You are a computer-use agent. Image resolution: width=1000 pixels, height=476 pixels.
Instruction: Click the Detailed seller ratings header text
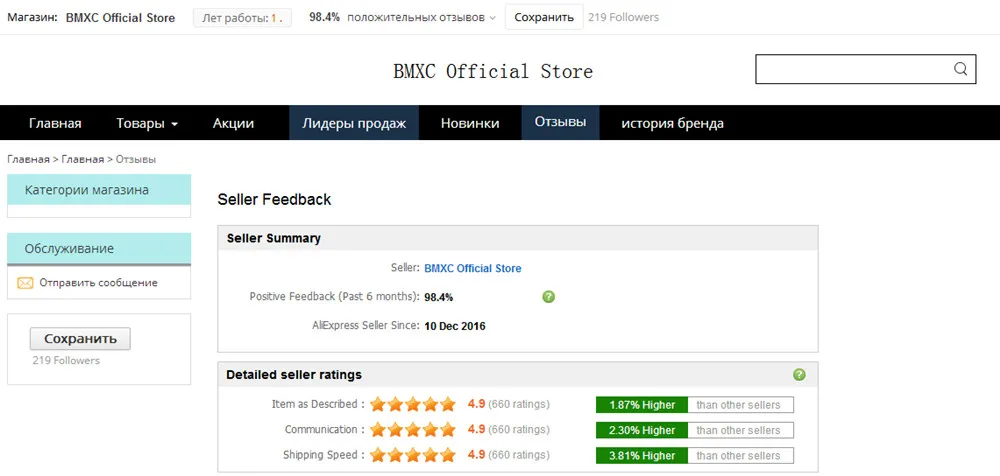294,375
